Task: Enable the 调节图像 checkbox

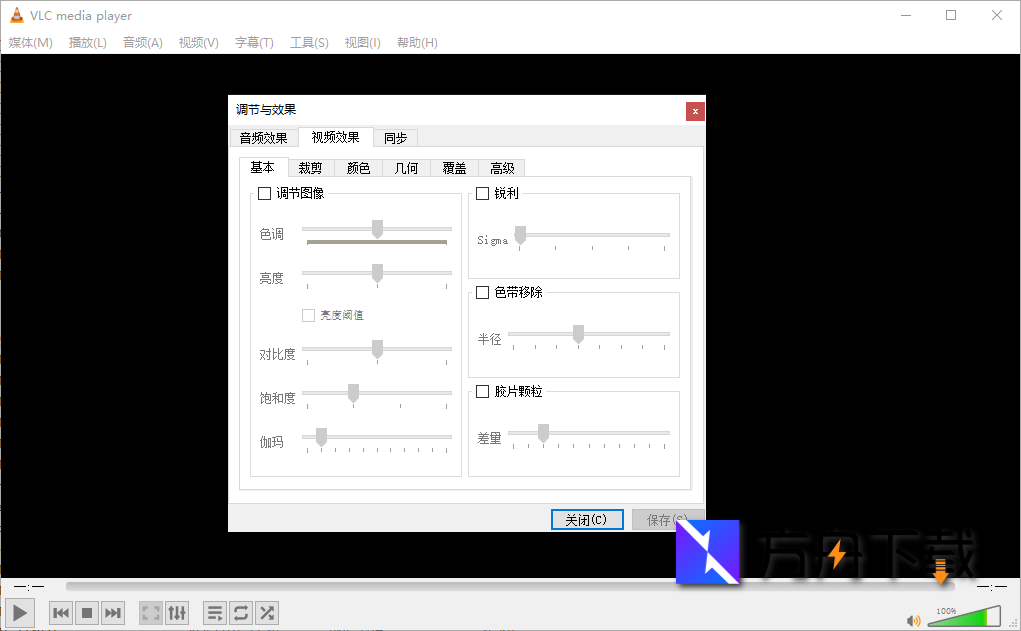Action: click(264, 193)
